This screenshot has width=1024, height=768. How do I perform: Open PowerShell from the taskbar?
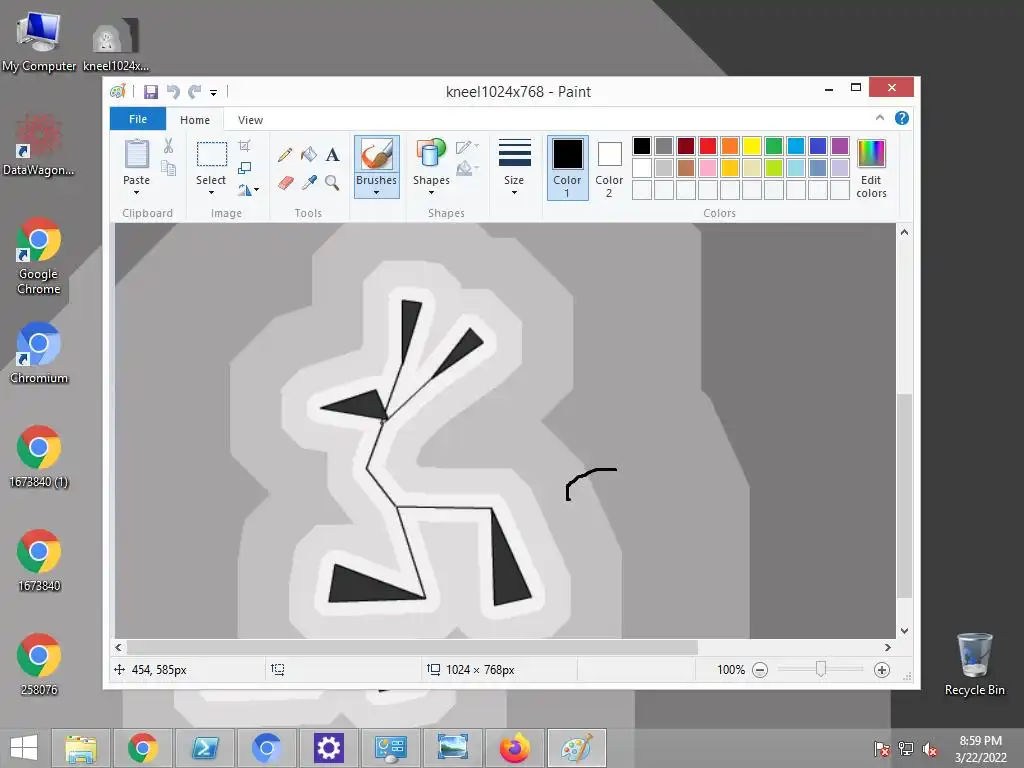point(204,748)
